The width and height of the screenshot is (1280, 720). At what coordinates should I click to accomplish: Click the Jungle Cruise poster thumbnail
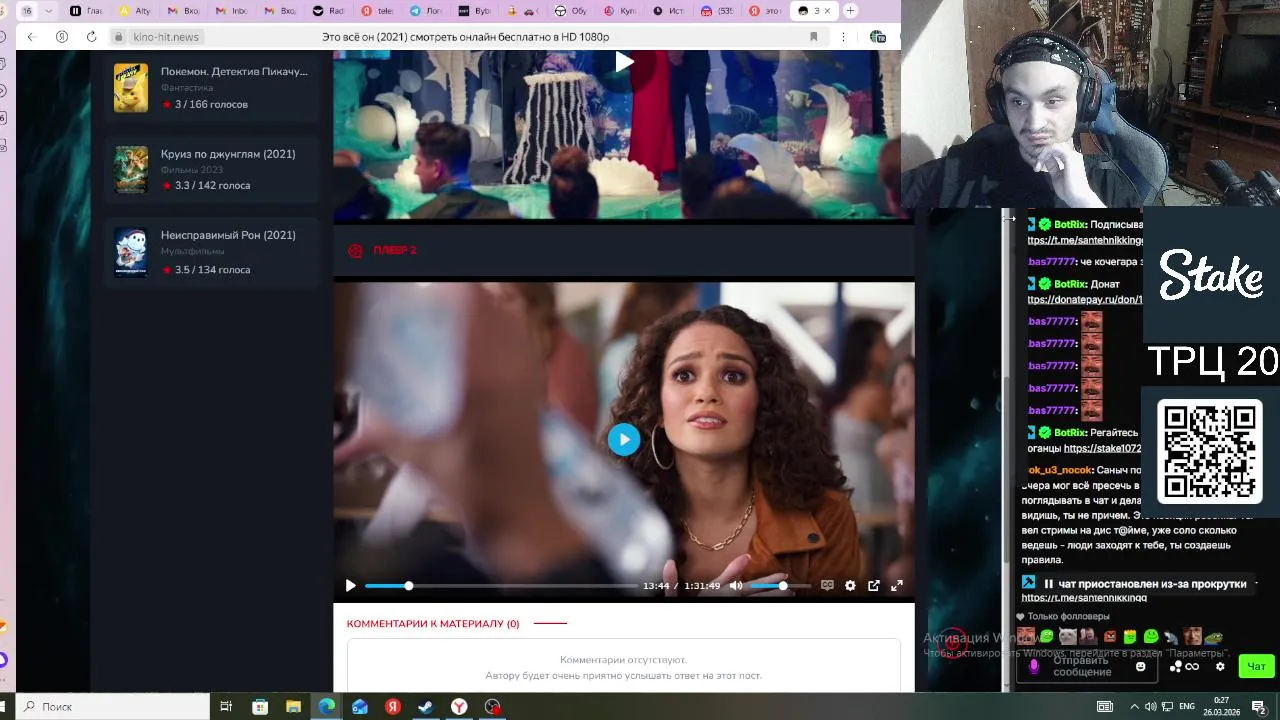click(130, 170)
